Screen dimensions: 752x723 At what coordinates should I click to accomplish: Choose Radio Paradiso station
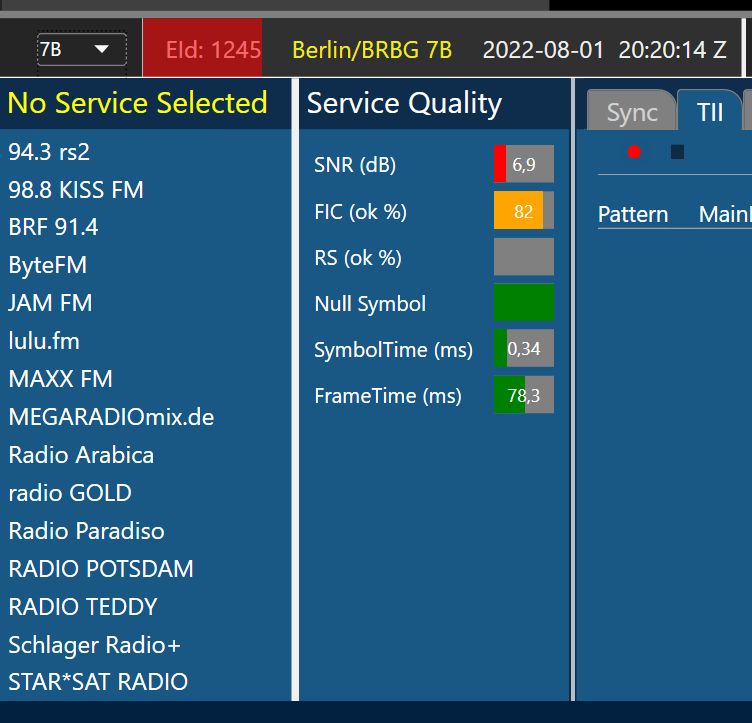pos(86,531)
